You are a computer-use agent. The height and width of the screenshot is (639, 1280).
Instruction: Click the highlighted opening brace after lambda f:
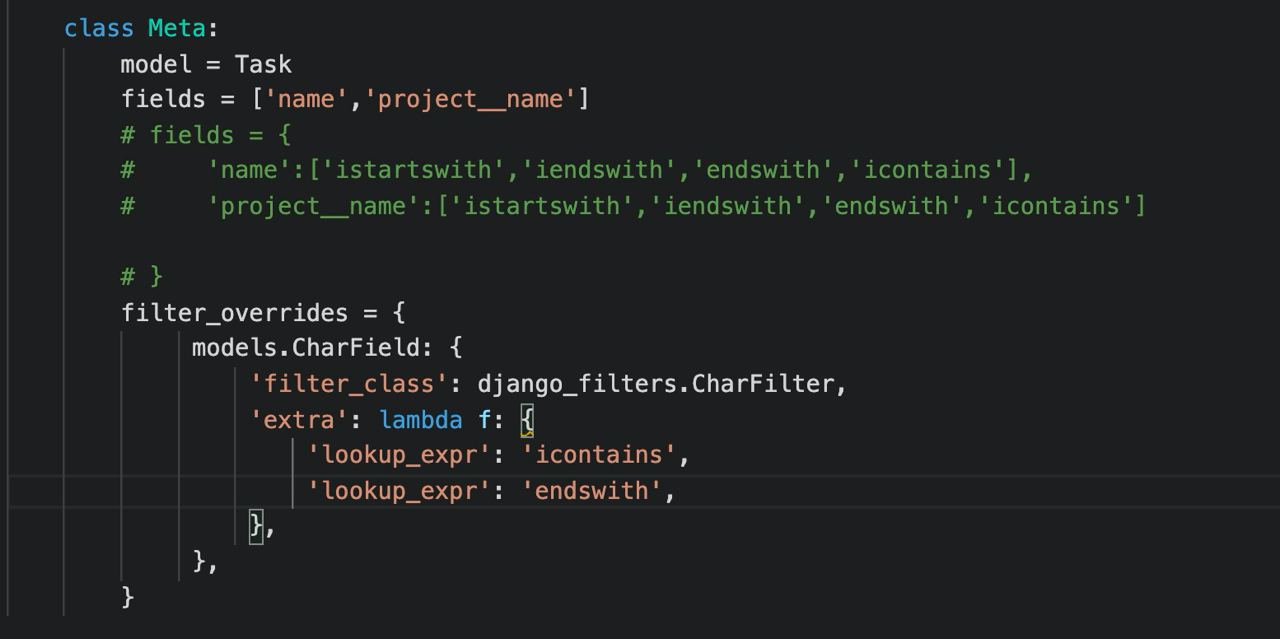[x=528, y=420]
